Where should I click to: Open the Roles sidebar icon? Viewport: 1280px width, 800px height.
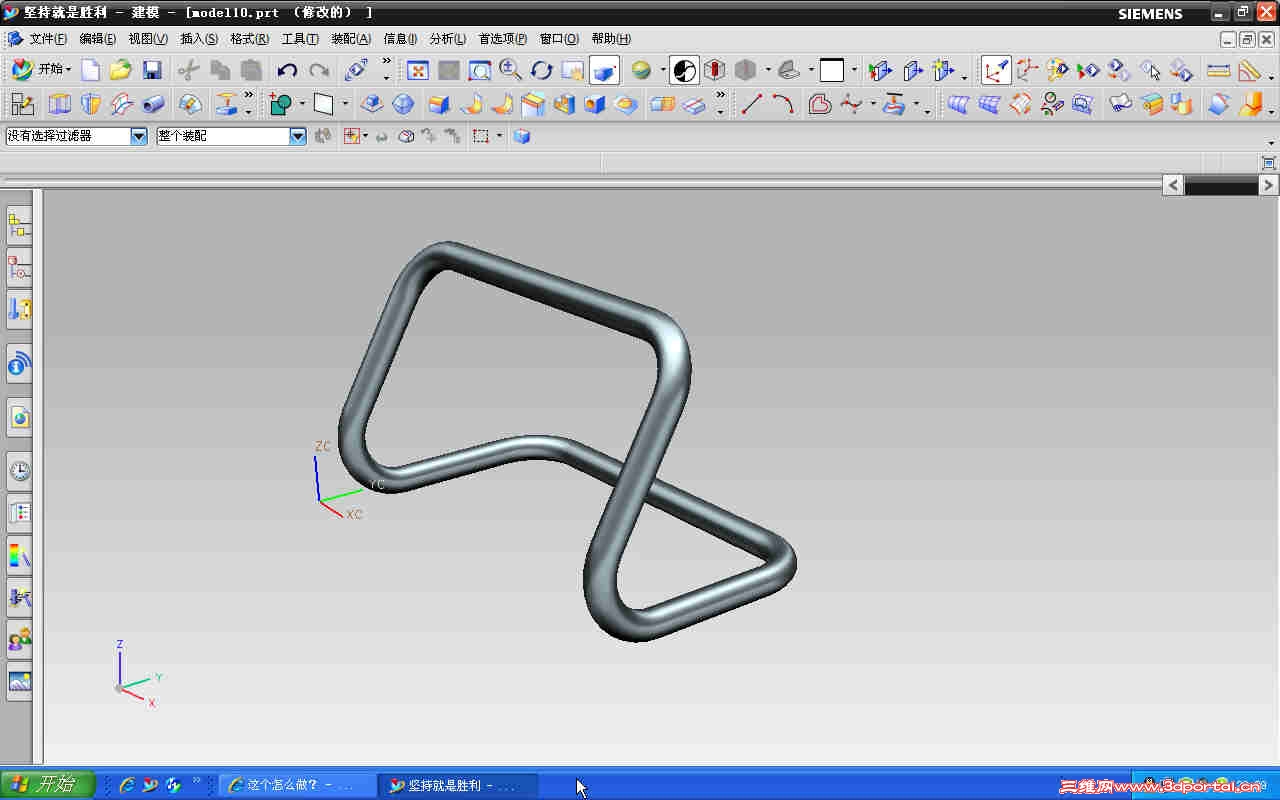pyautogui.click(x=19, y=639)
